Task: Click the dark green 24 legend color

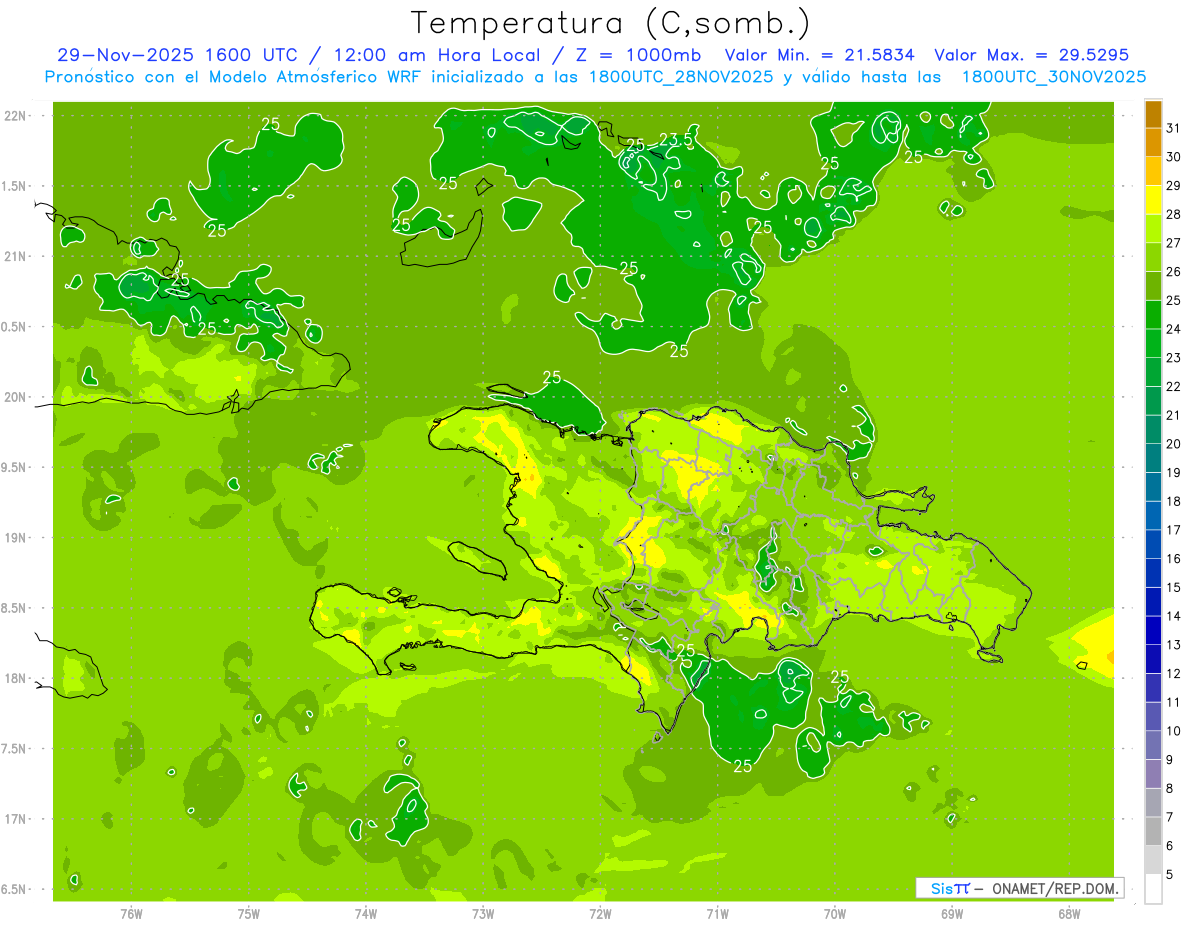Action: [1153, 315]
